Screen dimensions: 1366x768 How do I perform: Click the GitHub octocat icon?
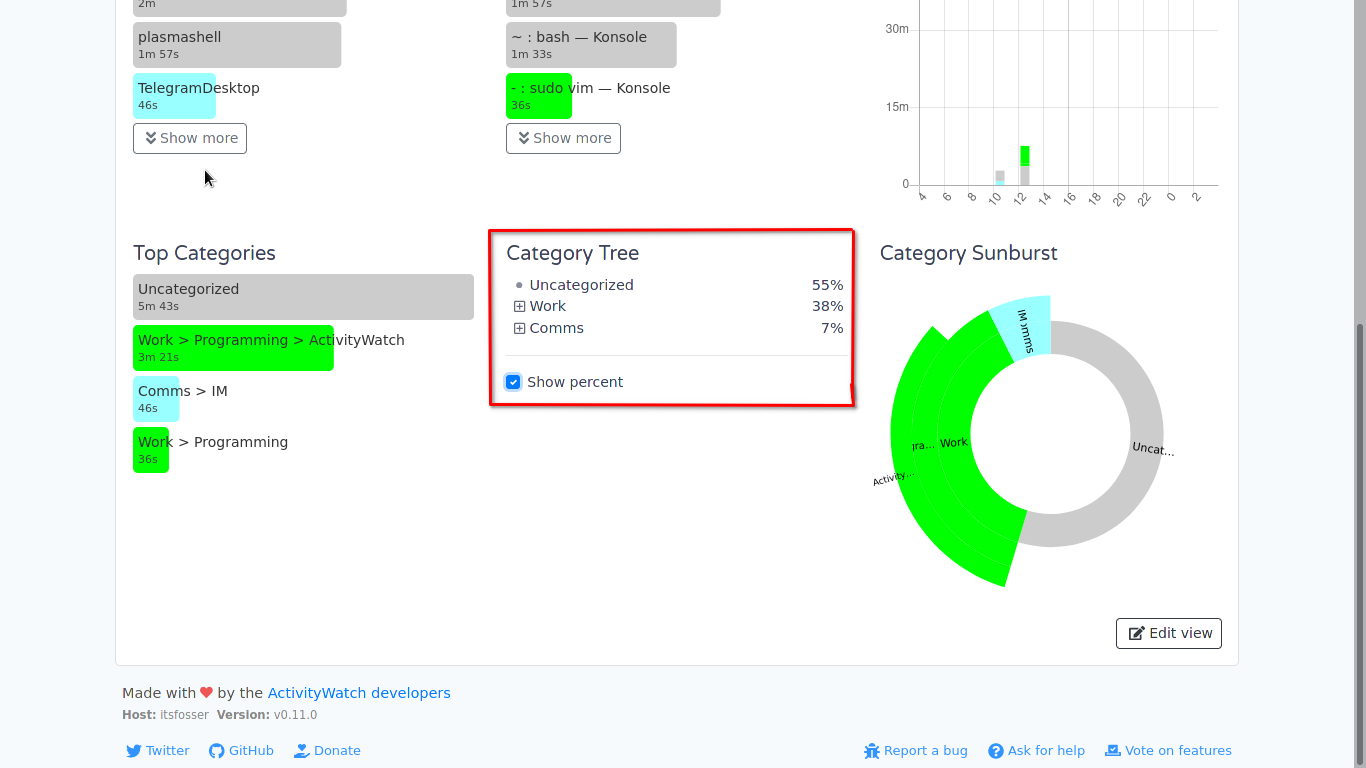216,751
